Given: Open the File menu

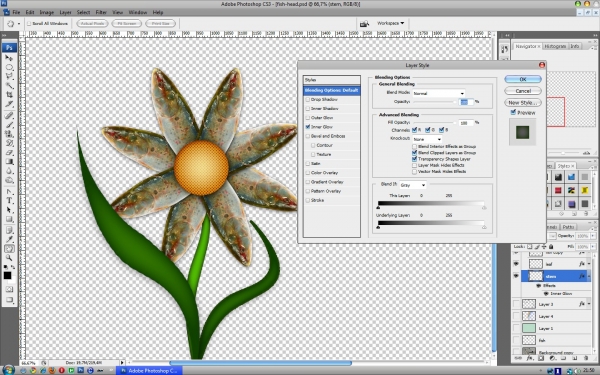Looking at the screenshot, I should [16, 12].
